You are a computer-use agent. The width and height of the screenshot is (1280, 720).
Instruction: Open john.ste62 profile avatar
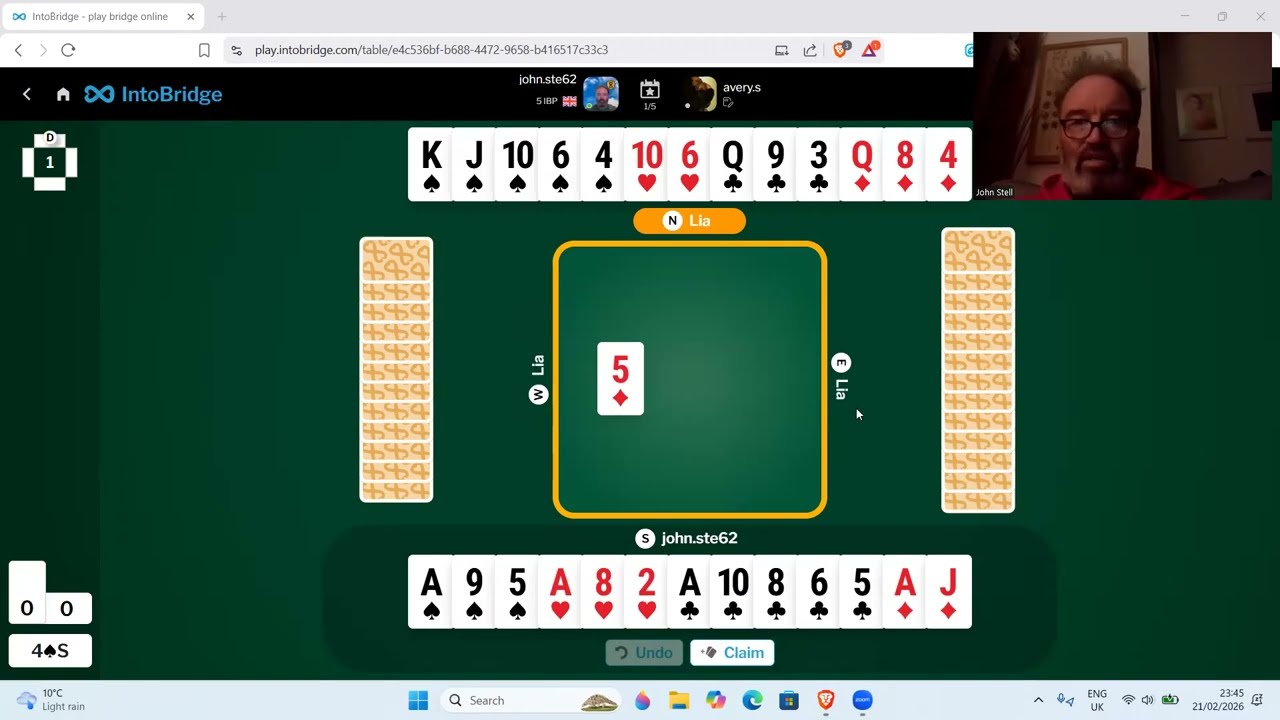(601, 94)
